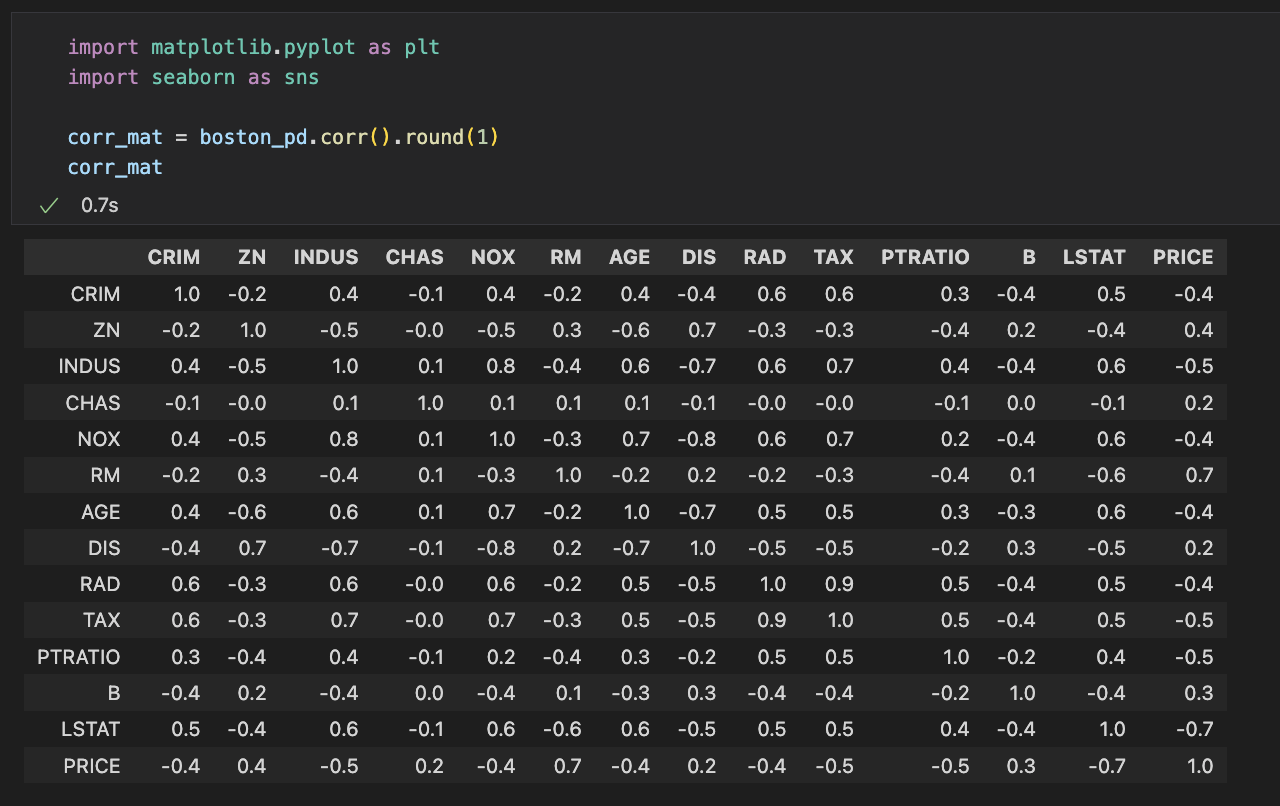1280x806 pixels.
Task: Click the 'import seaborn as sns' code line
Action: click(194, 77)
